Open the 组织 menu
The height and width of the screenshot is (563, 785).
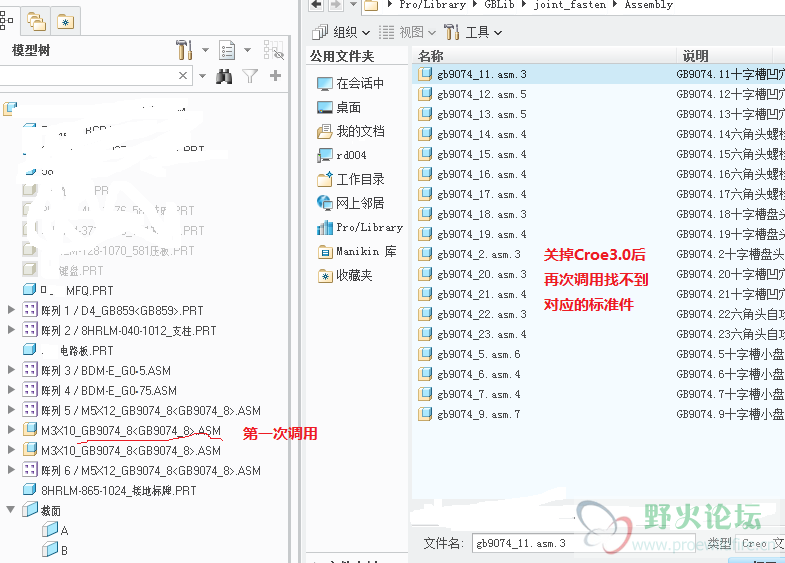(x=341, y=33)
